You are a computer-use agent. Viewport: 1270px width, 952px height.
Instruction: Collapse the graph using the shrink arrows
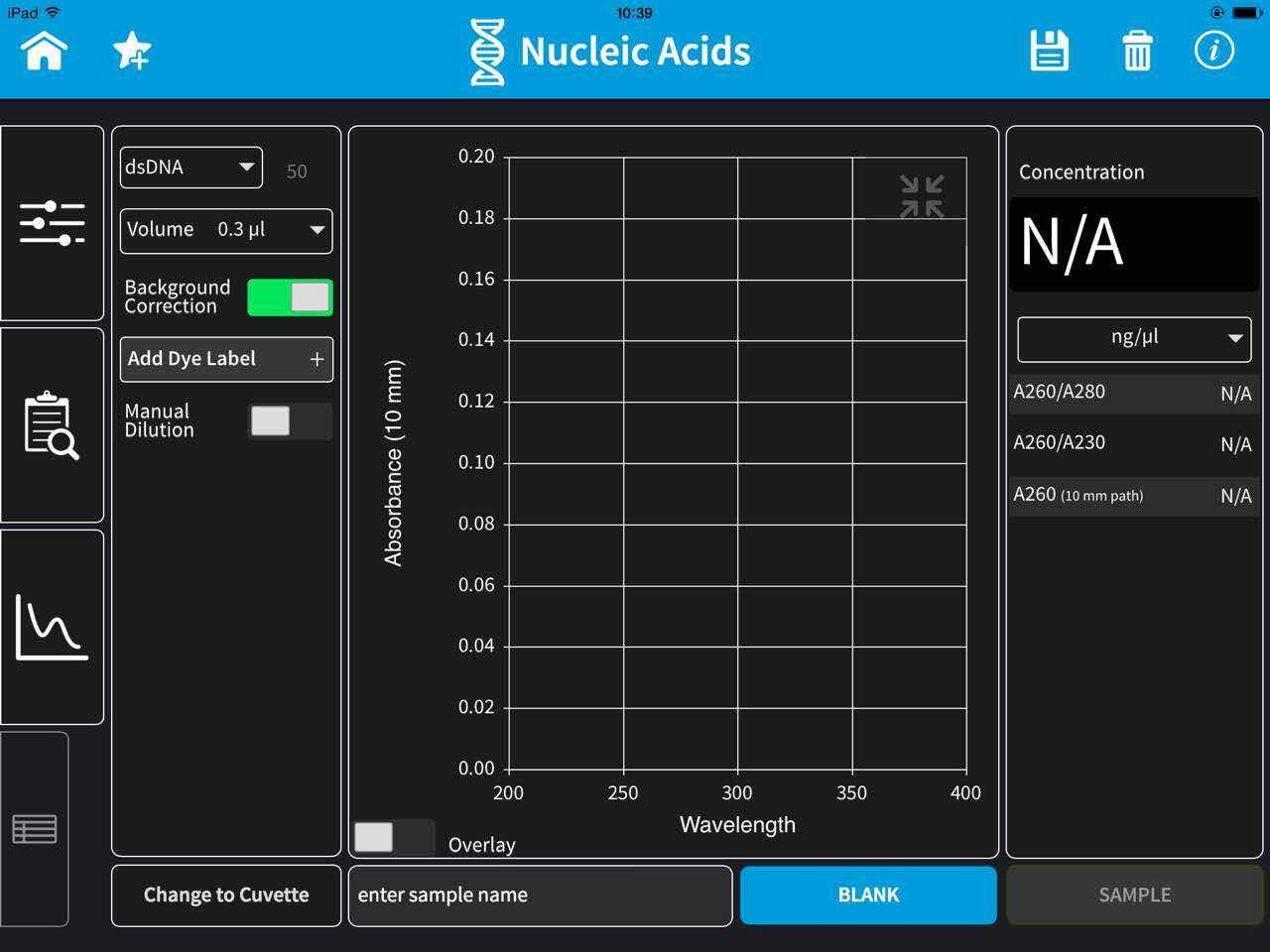pyautogui.click(x=922, y=196)
